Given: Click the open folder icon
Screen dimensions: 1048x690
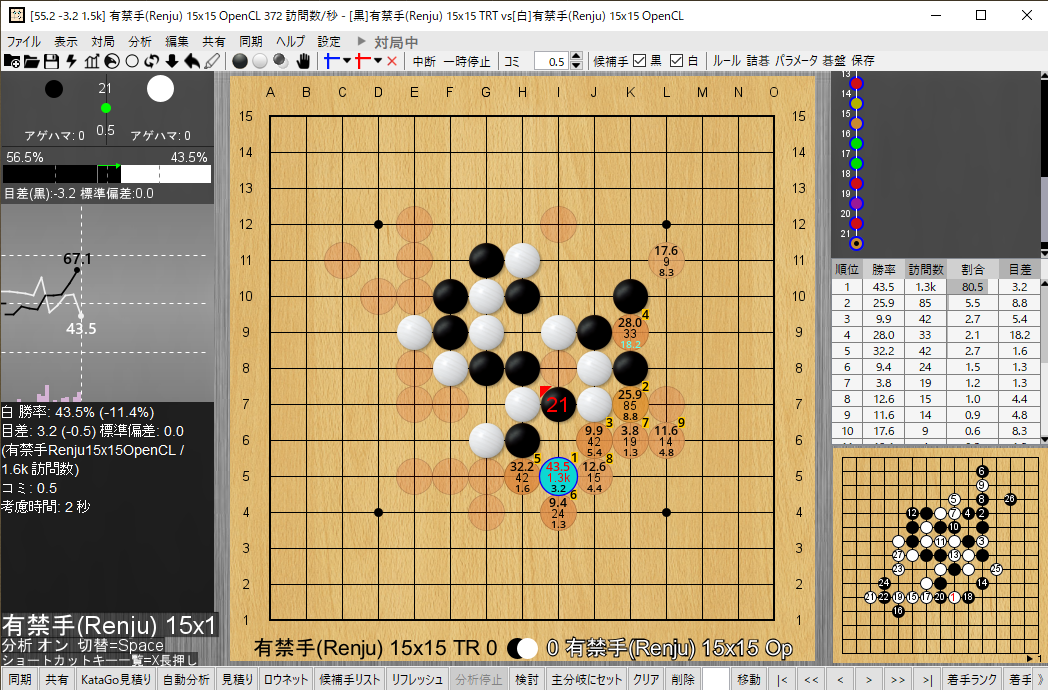Looking at the screenshot, I should tap(32, 61).
